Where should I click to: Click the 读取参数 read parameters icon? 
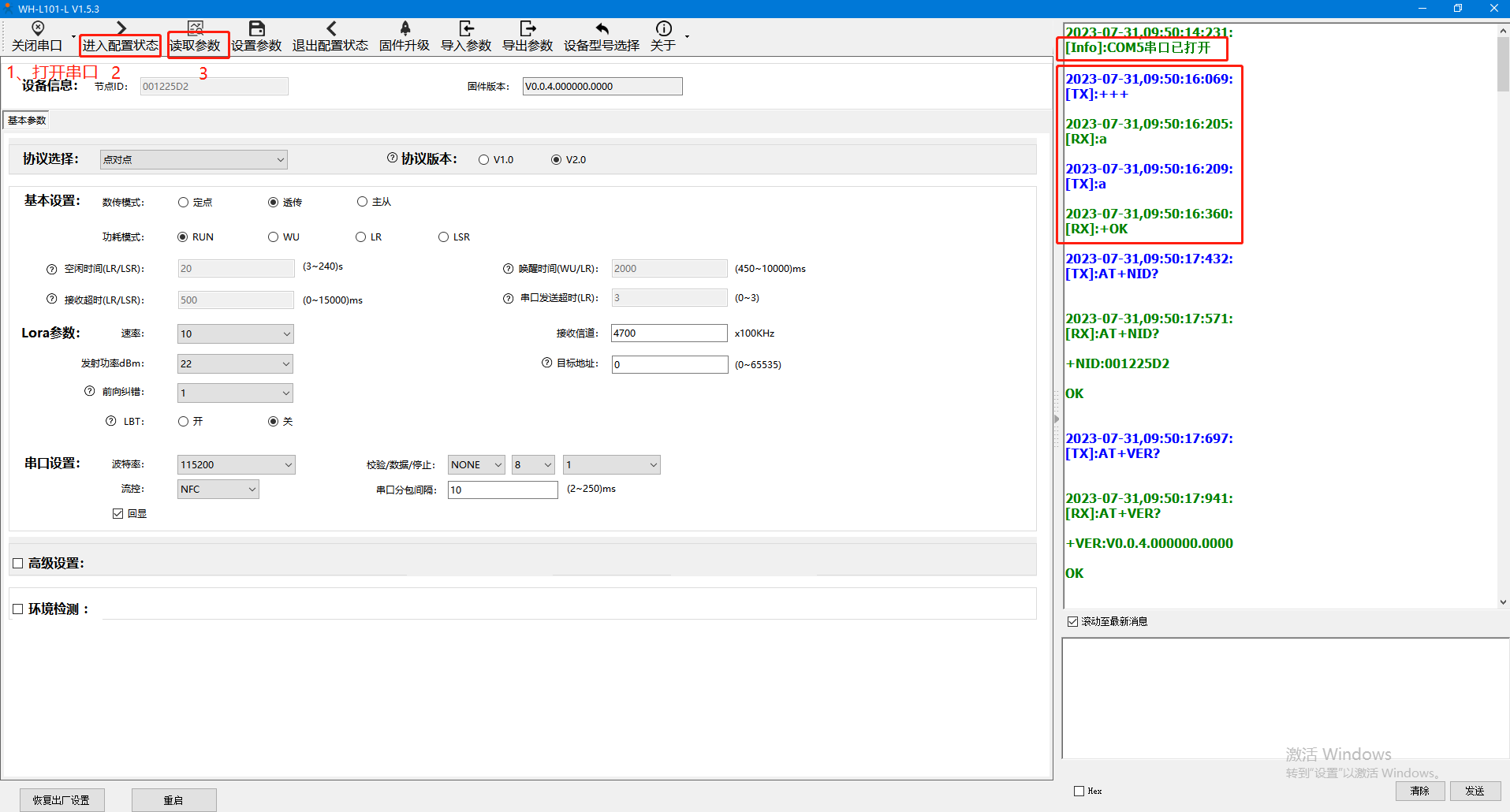(196, 29)
